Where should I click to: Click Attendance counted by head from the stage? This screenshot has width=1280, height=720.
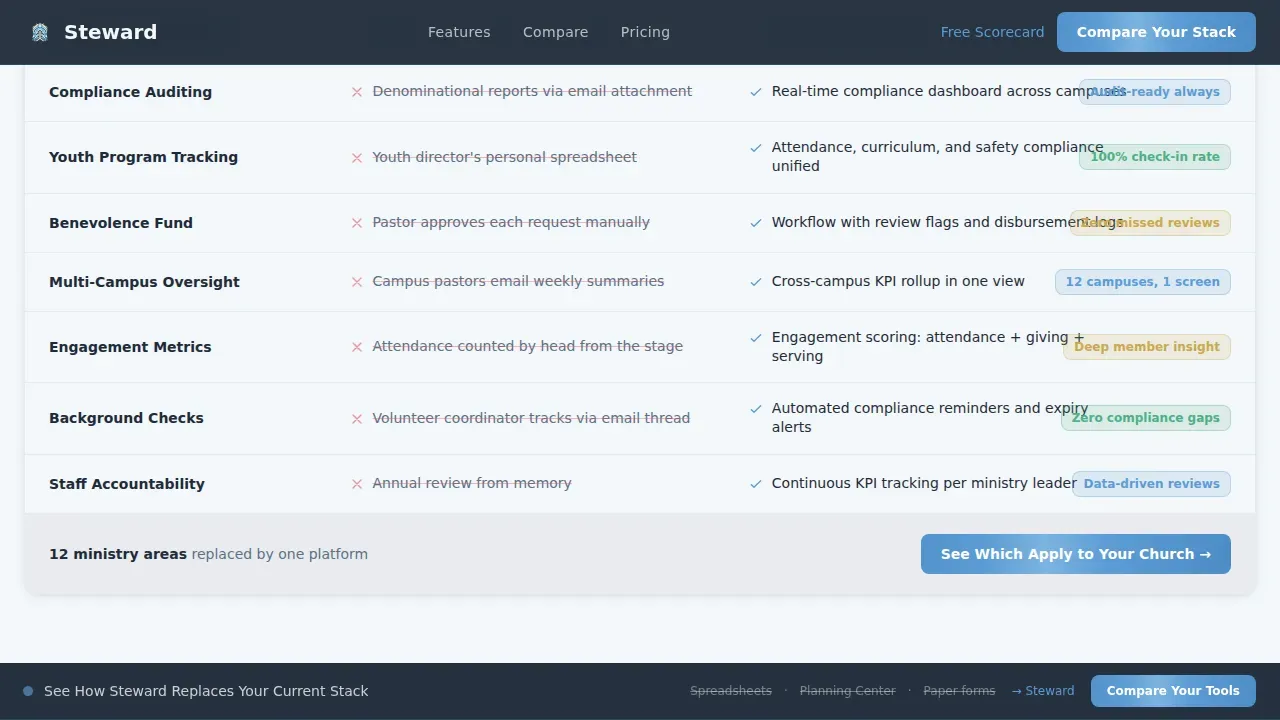pyautogui.click(x=528, y=346)
